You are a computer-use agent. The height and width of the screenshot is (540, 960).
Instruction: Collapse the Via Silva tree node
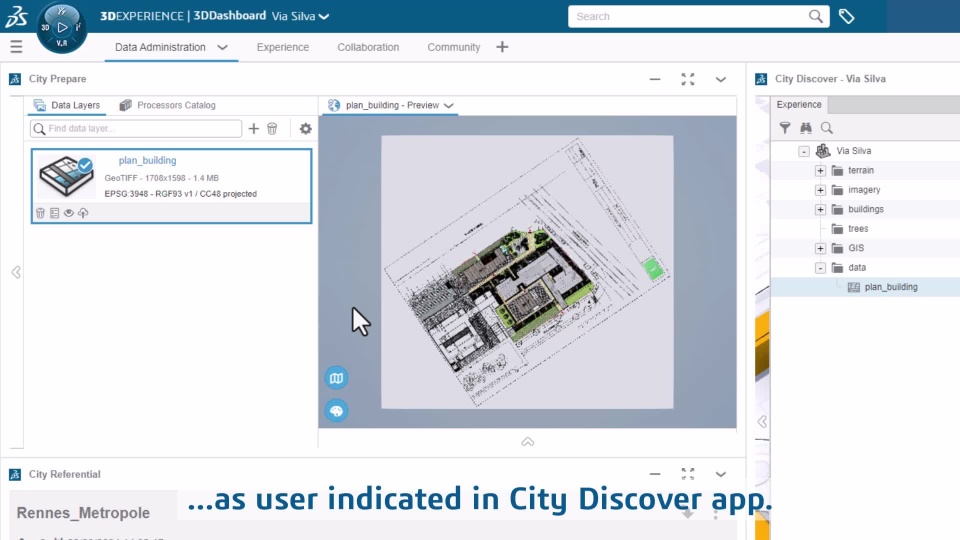(x=804, y=151)
